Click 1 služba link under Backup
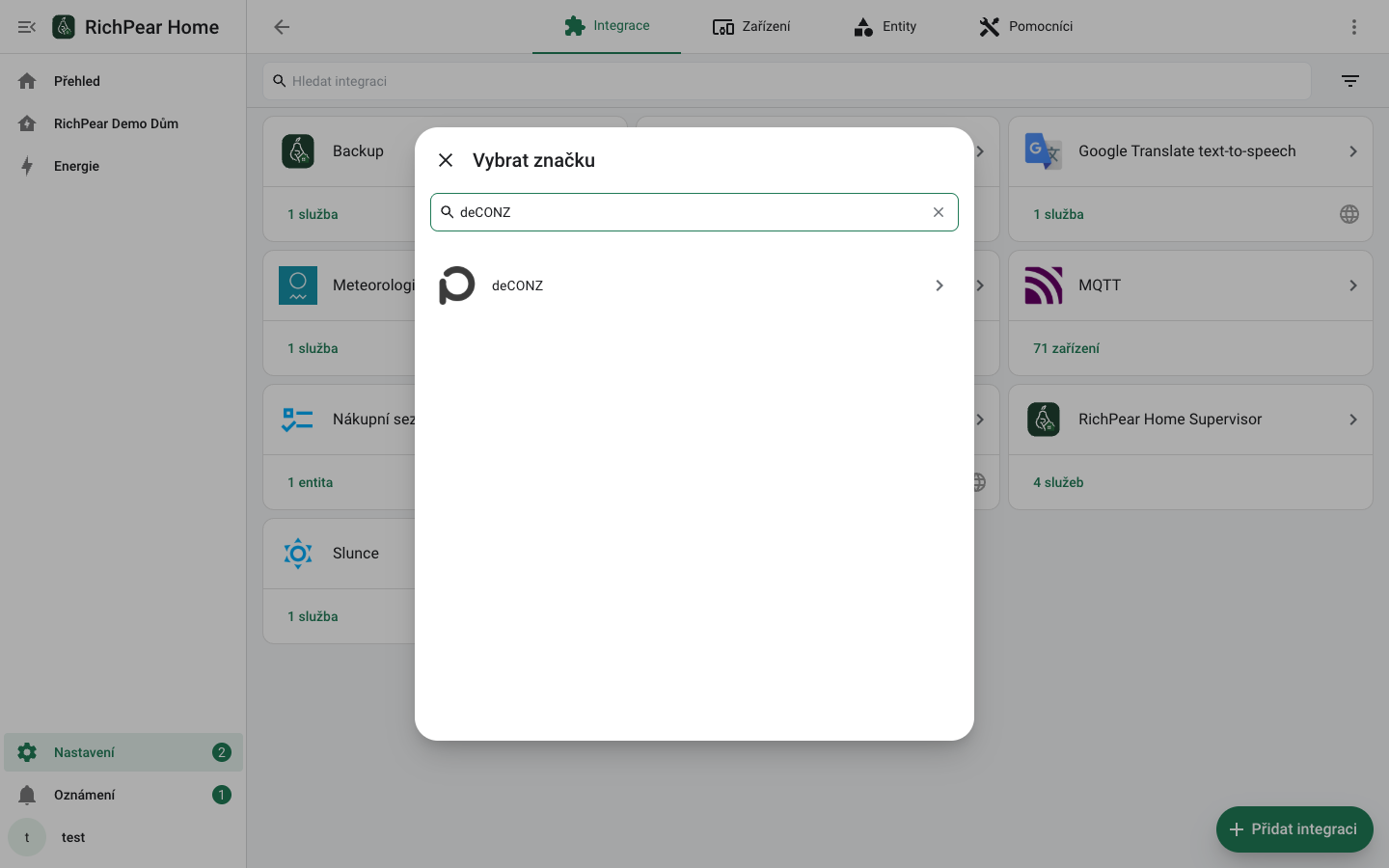The width and height of the screenshot is (1389, 868). [313, 214]
